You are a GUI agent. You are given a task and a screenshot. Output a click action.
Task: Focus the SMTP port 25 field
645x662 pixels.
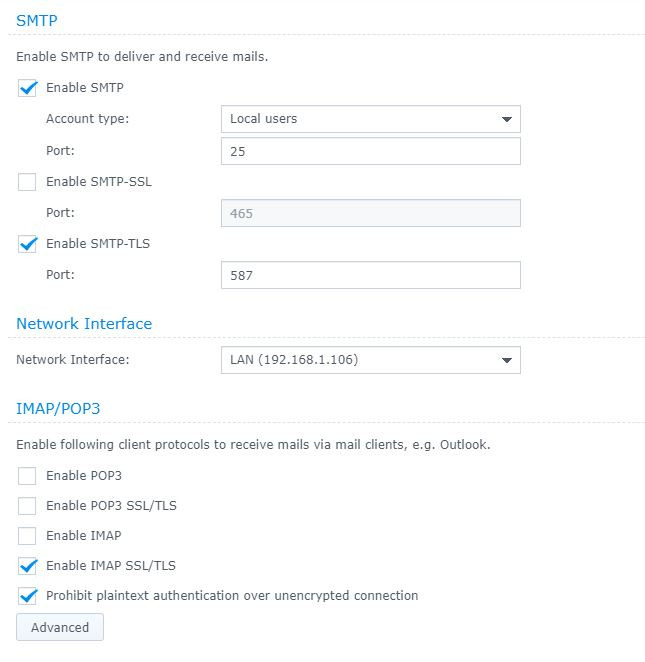[x=370, y=151]
